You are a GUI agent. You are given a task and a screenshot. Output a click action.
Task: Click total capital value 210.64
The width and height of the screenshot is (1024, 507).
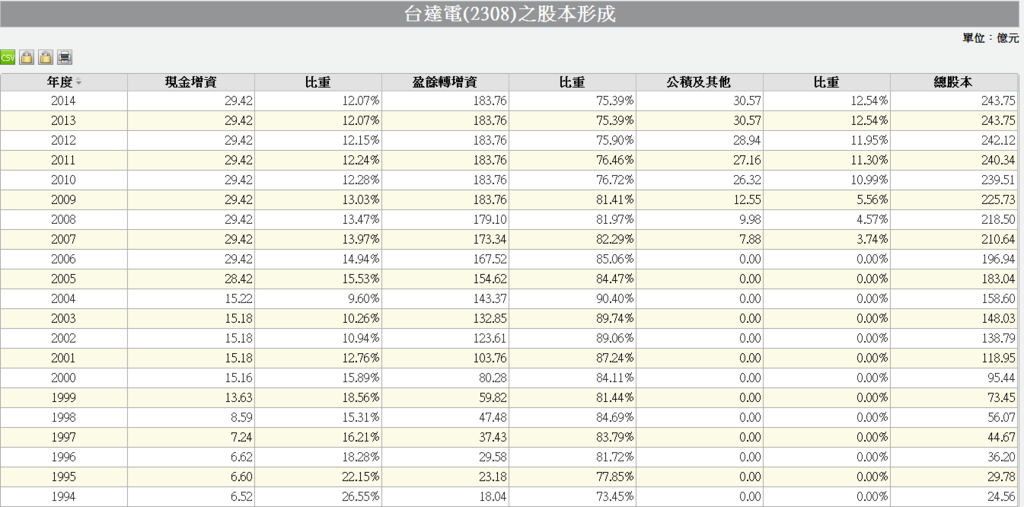click(998, 239)
